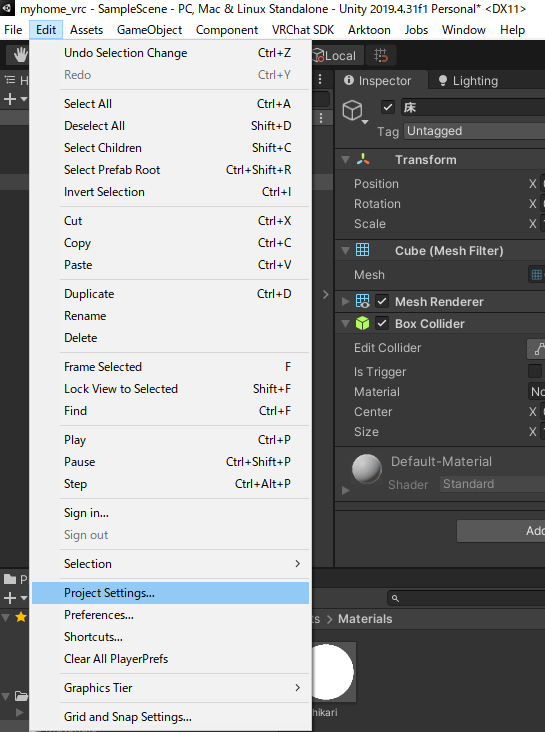Choose Grid and Snap Settings...

[x=170, y=717]
